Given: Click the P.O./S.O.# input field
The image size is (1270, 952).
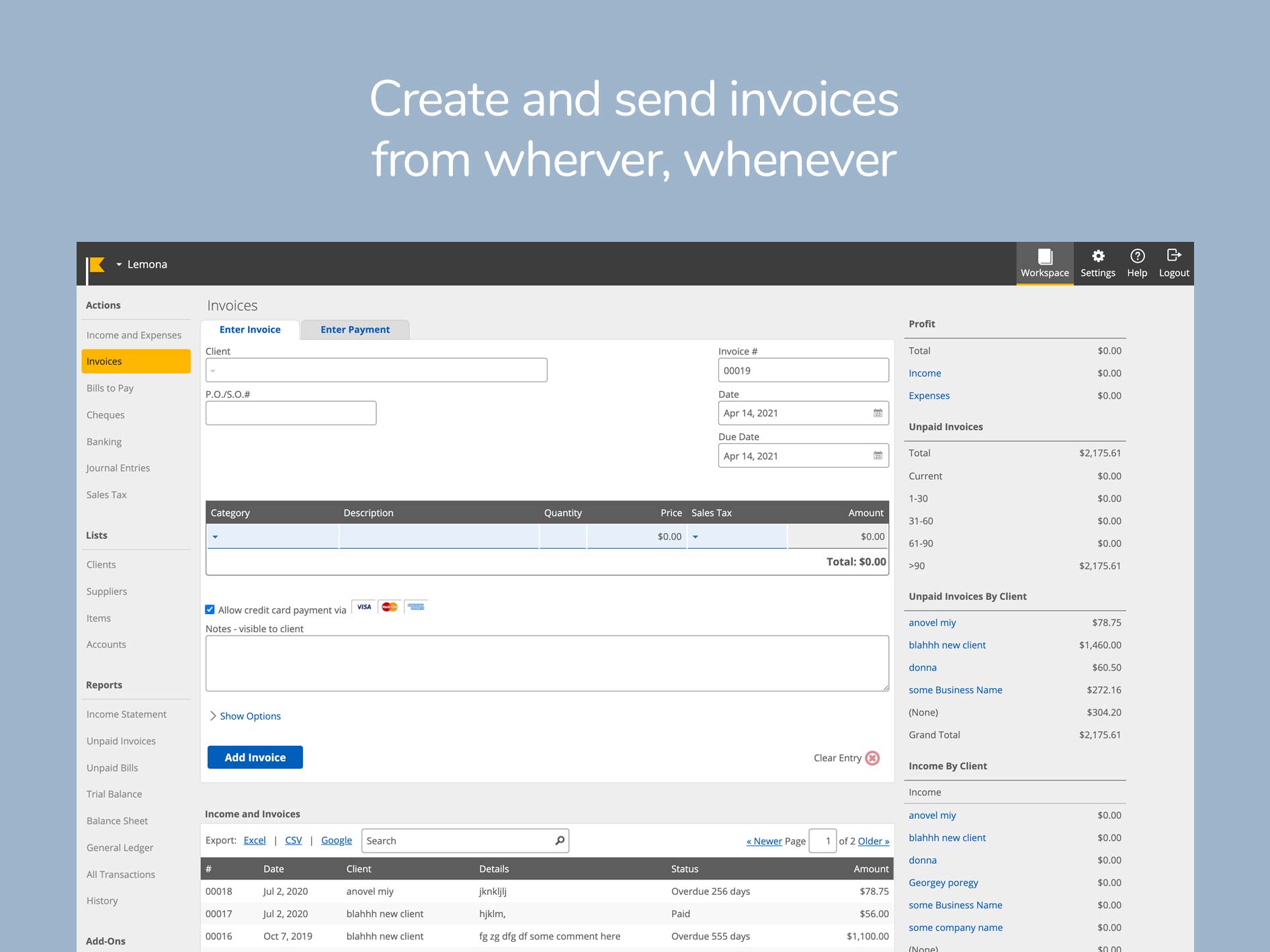Looking at the screenshot, I should coord(290,413).
